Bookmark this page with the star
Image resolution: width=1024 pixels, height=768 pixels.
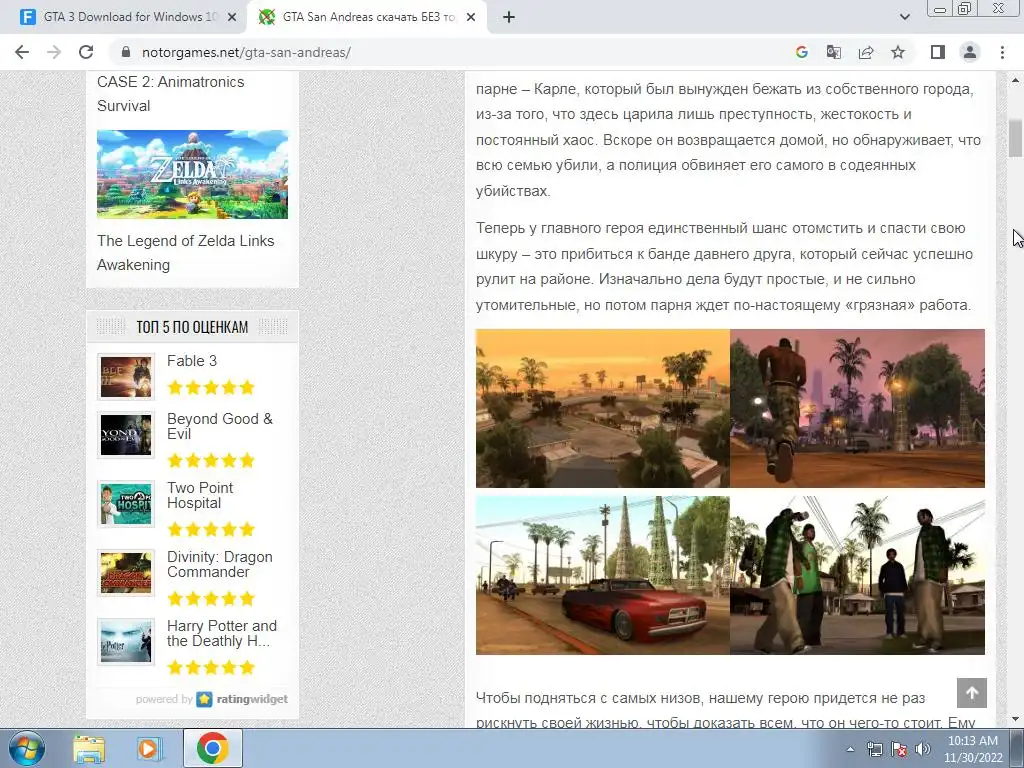898,52
